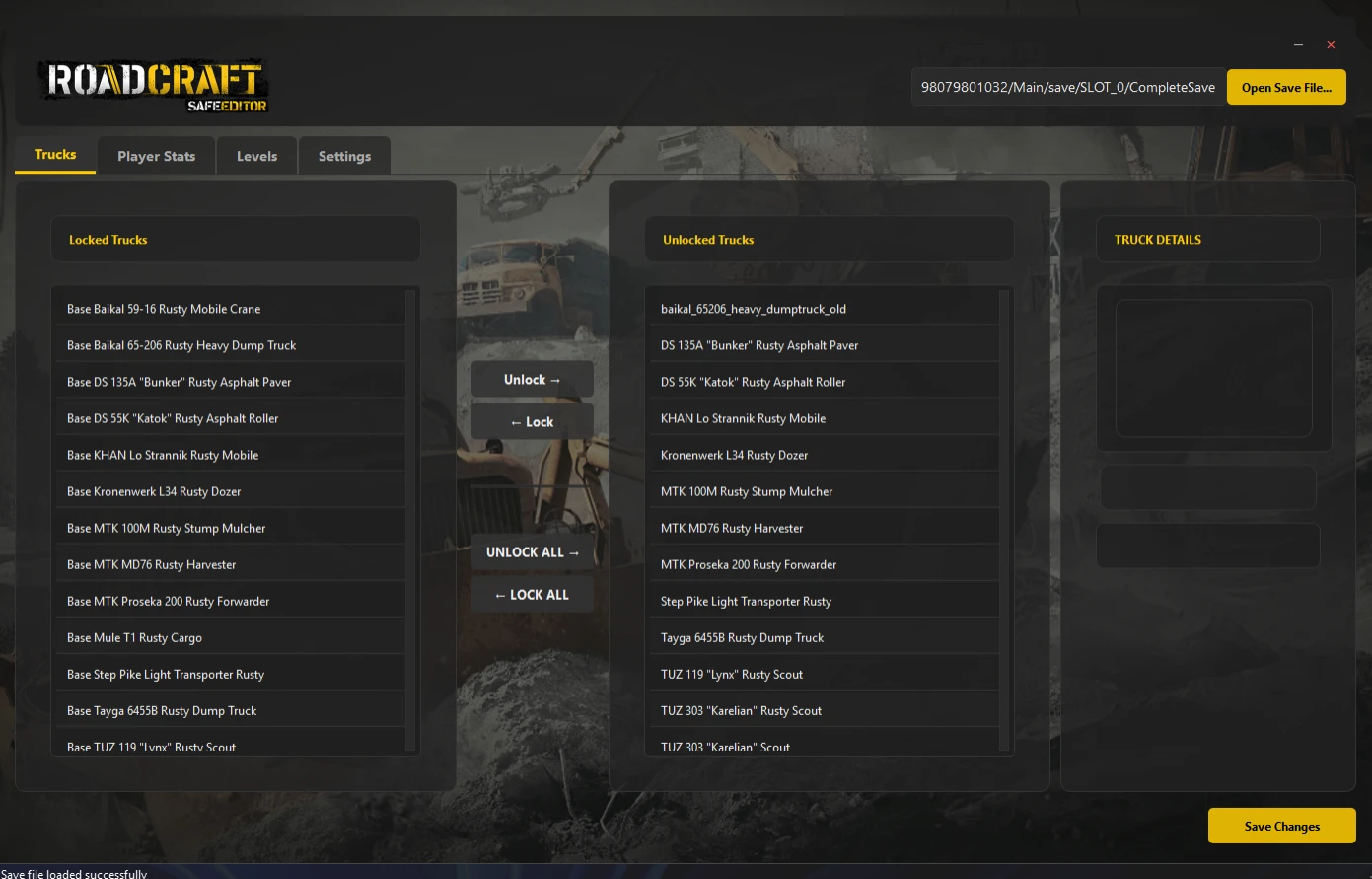Viewport: 1372px width, 879px height.
Task: Choose unlocked Step Pike Light Transporter Rusty
Action: pos(823,601)
